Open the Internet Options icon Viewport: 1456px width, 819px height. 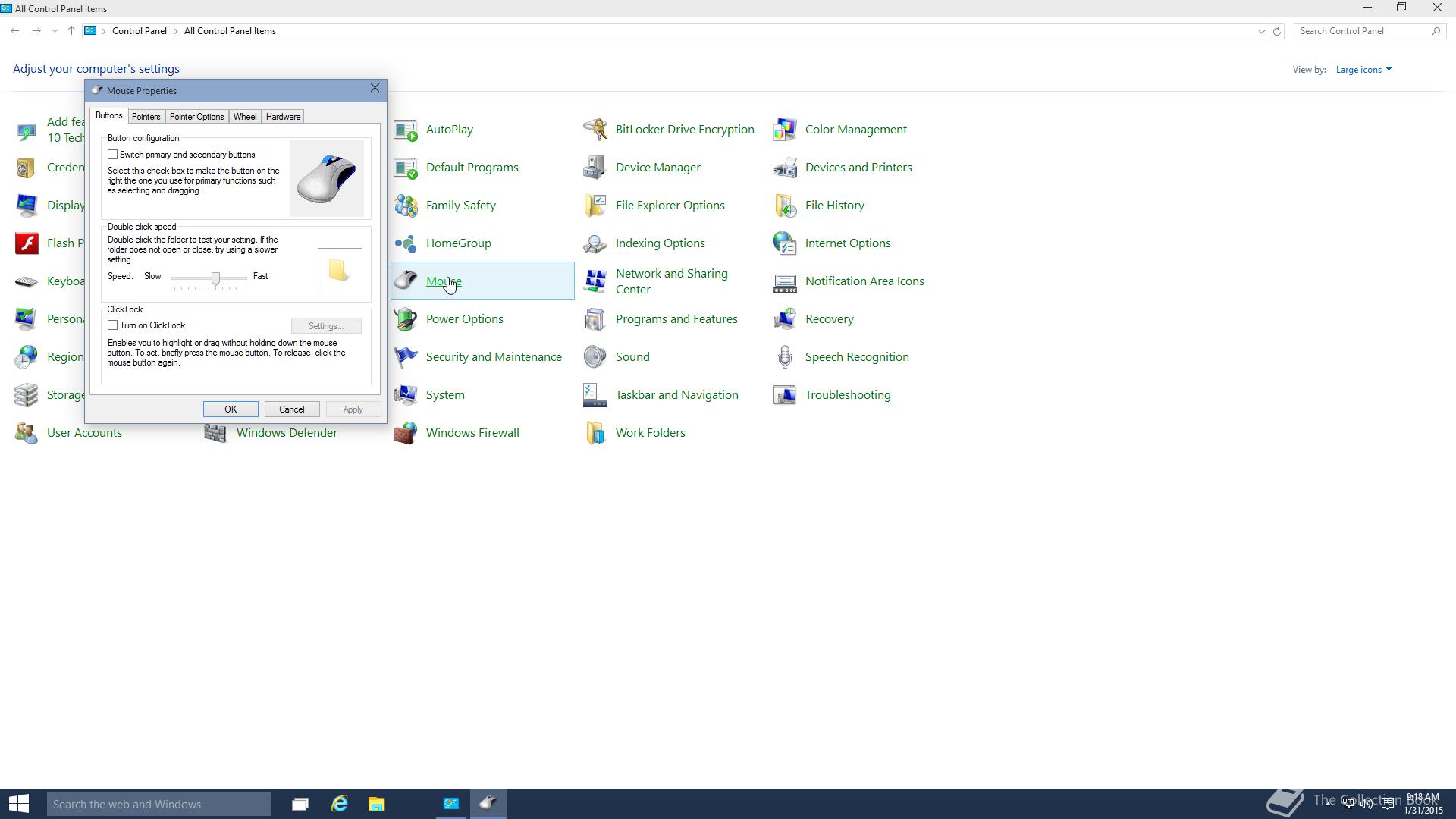pyautogui.click(x=785, y=243)
